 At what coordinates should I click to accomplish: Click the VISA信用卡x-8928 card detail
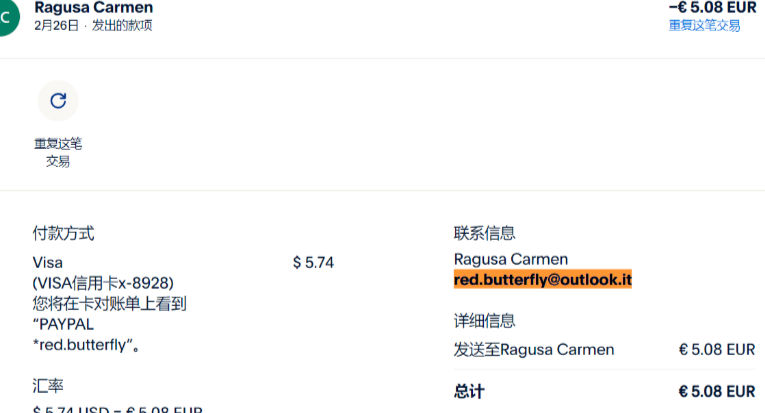click(103, 283)
